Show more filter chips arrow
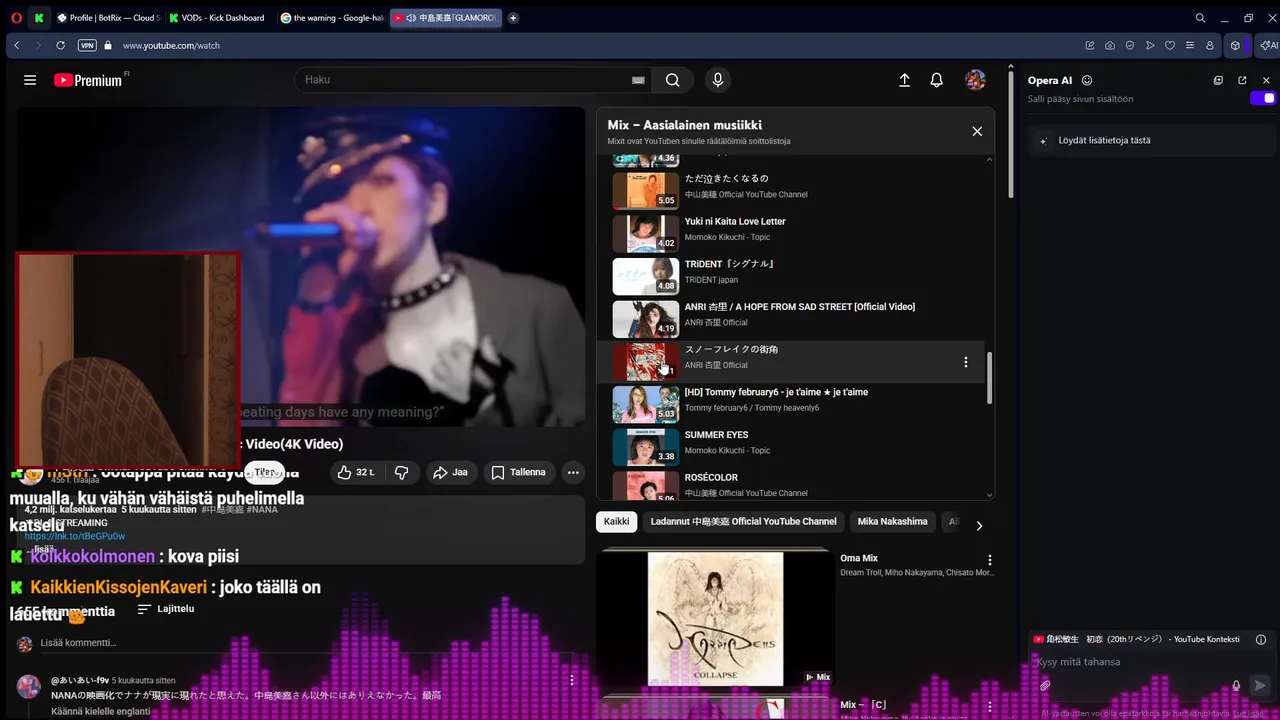Screen dimensions: 1280x720 pyautogui.click(x=979, y=525)
